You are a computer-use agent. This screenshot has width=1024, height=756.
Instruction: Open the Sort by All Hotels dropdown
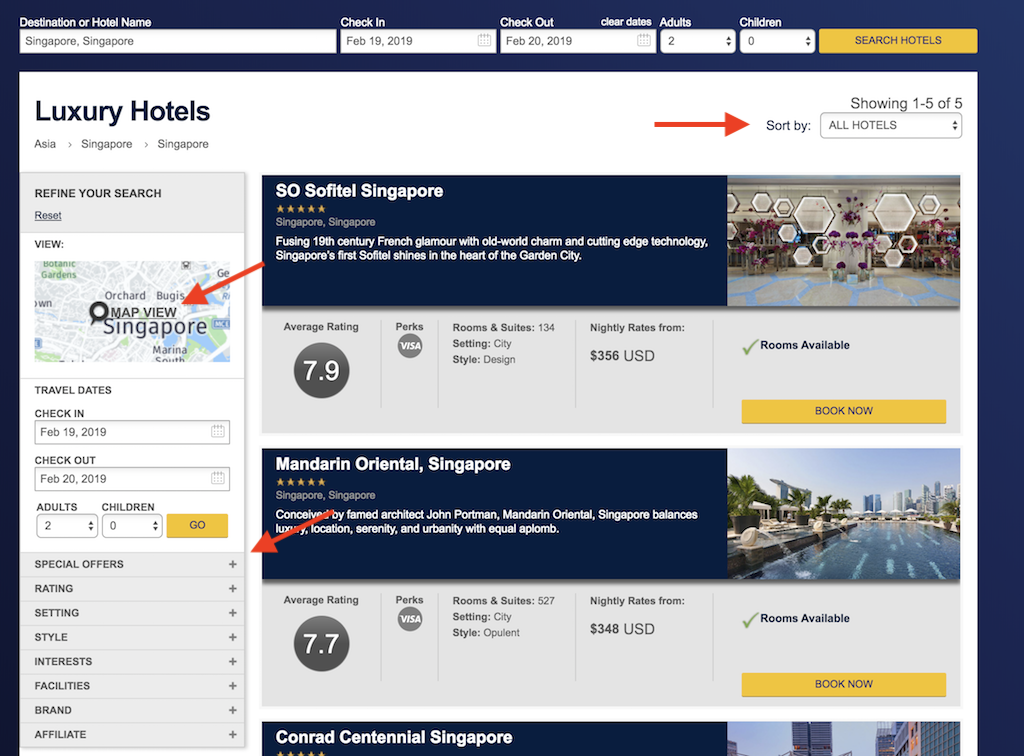(891, 125)
